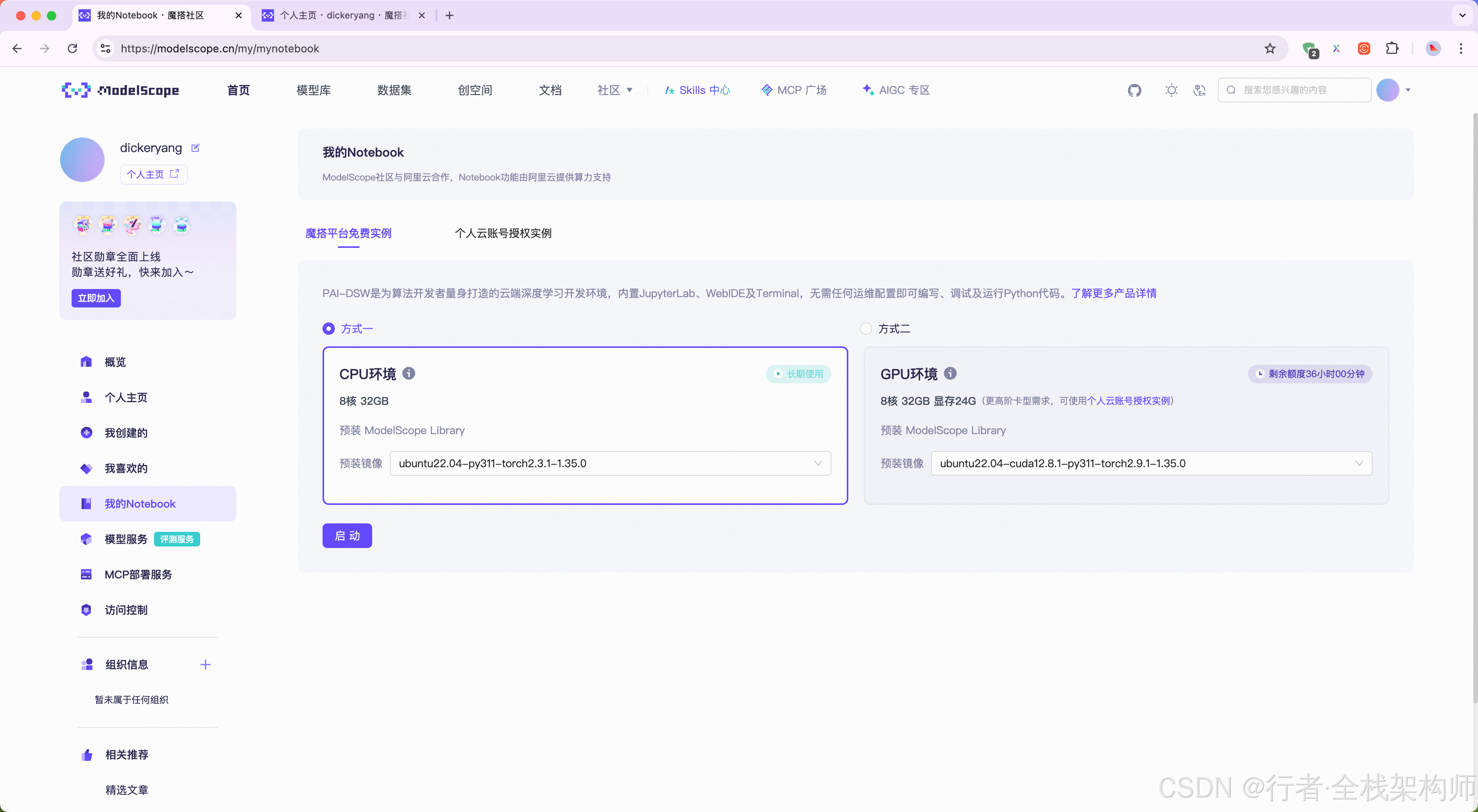Open the user avatar account menu
This screenshot has height=812, width=1478.
click(1393, 90)
